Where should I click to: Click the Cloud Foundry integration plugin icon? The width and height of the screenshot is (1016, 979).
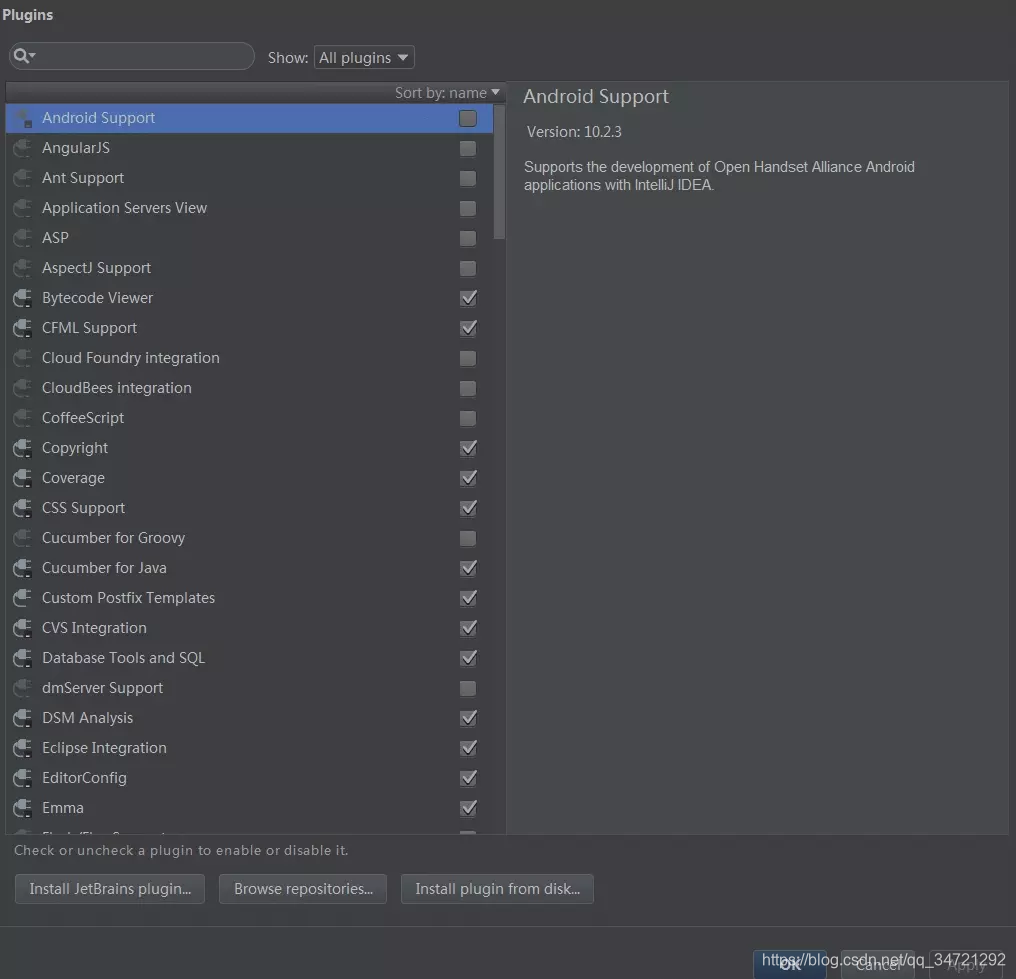23,358
